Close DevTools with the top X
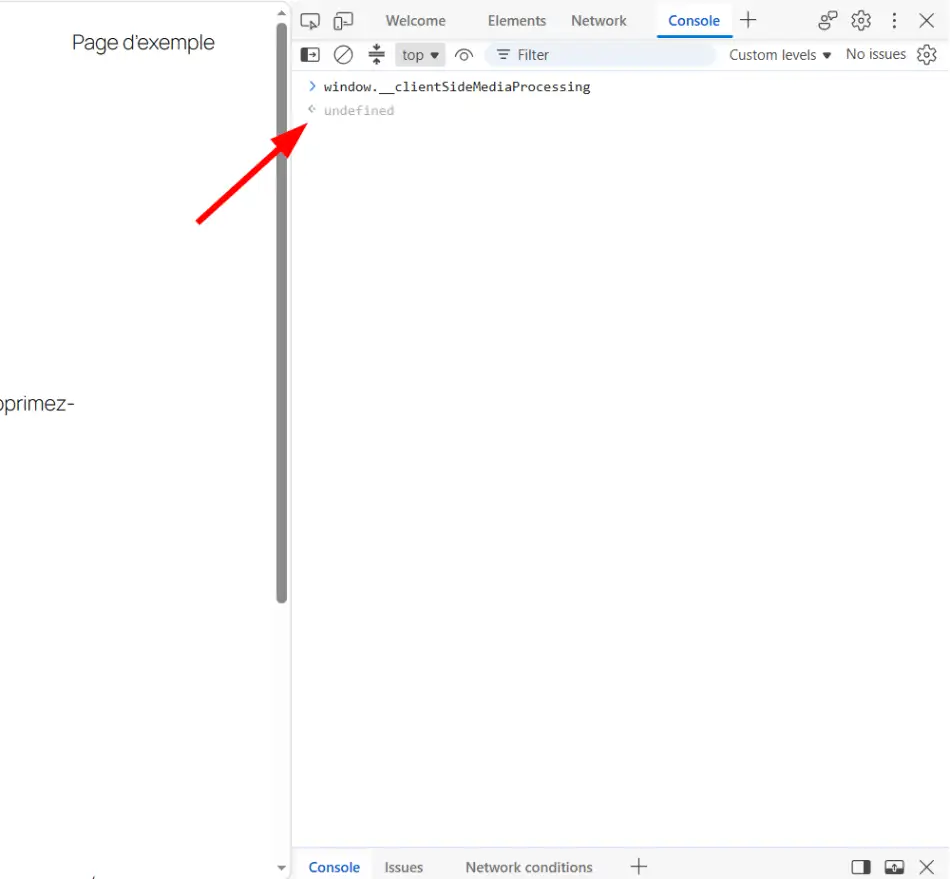This screenshot has height=879, width=950. click(x=926, y=21)
